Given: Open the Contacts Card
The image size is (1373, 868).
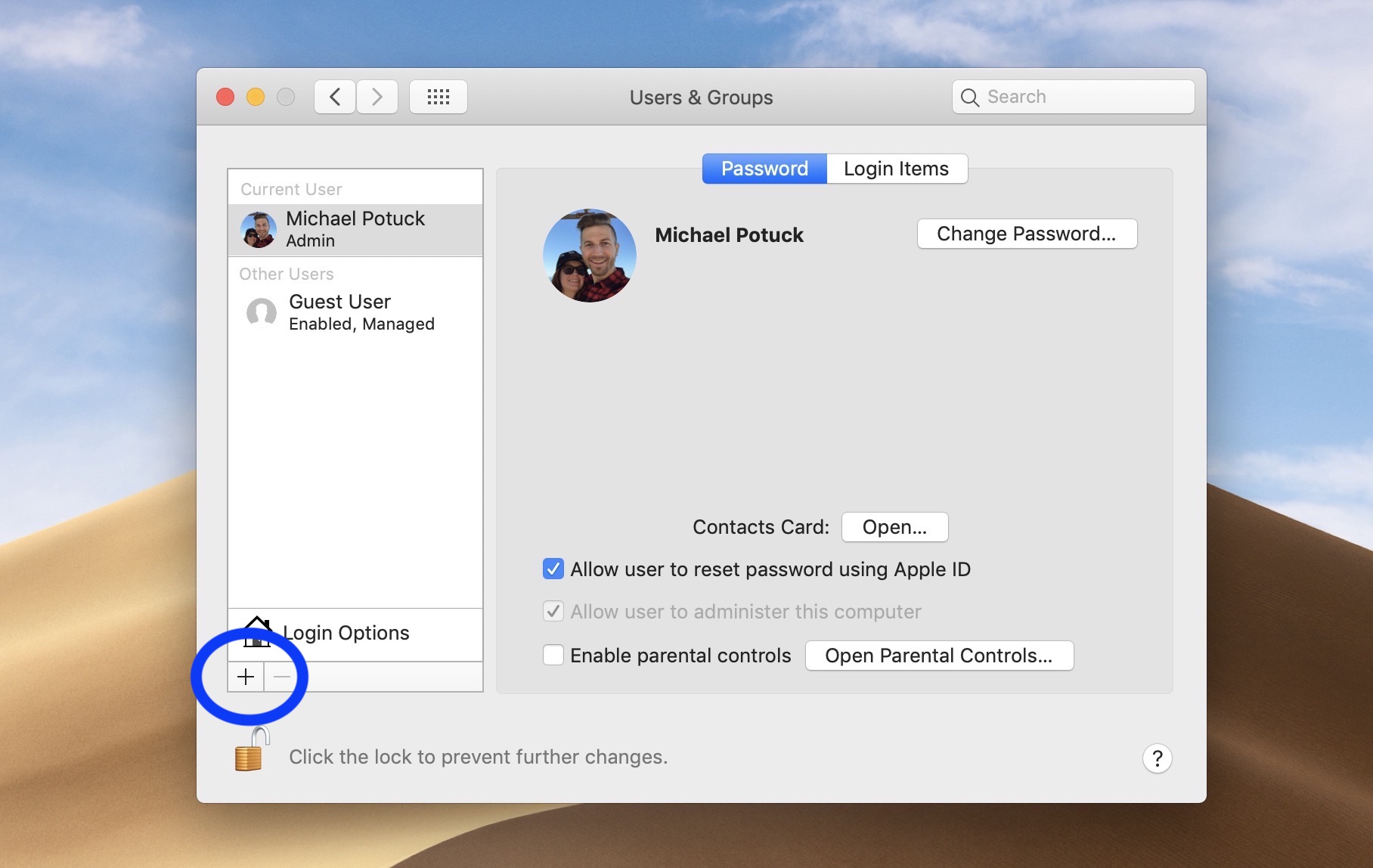Looking at the screenshot, I should pos(894,527).
